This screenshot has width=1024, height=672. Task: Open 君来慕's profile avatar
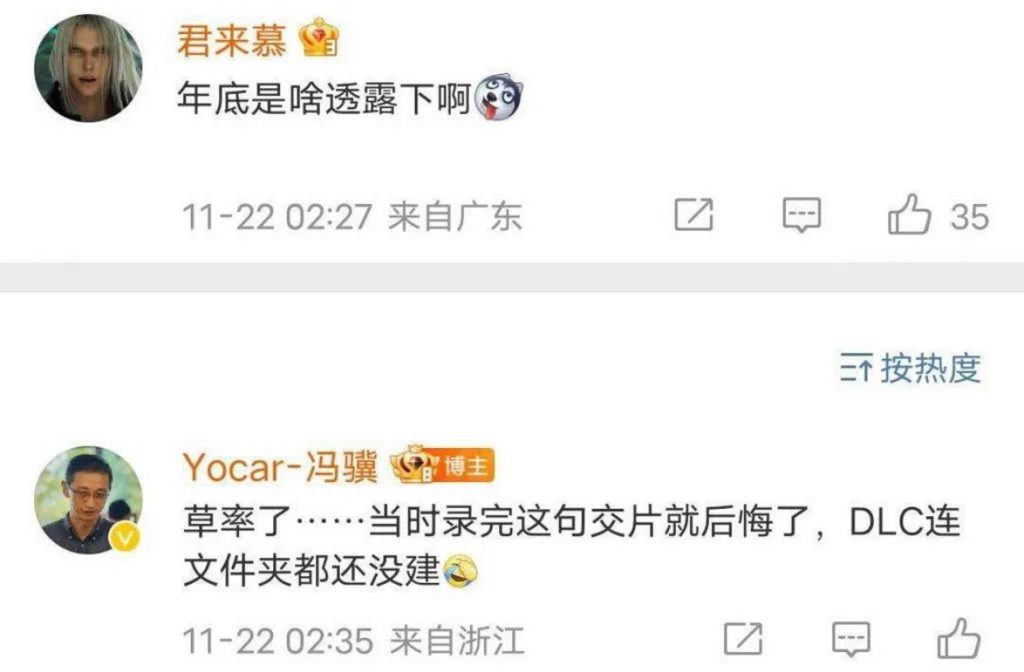[88, 68]
